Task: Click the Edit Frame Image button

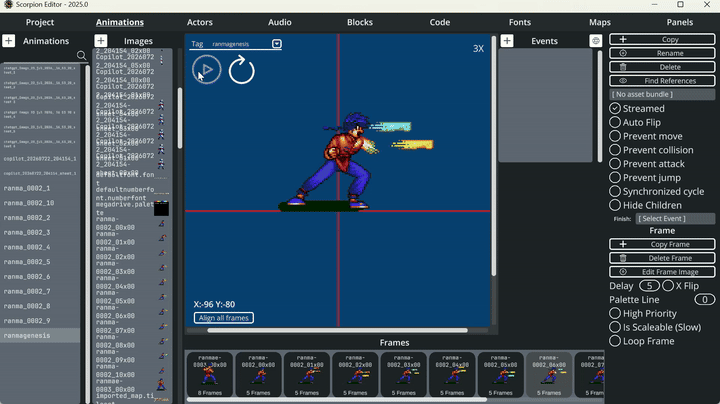Action: point(662,272)
